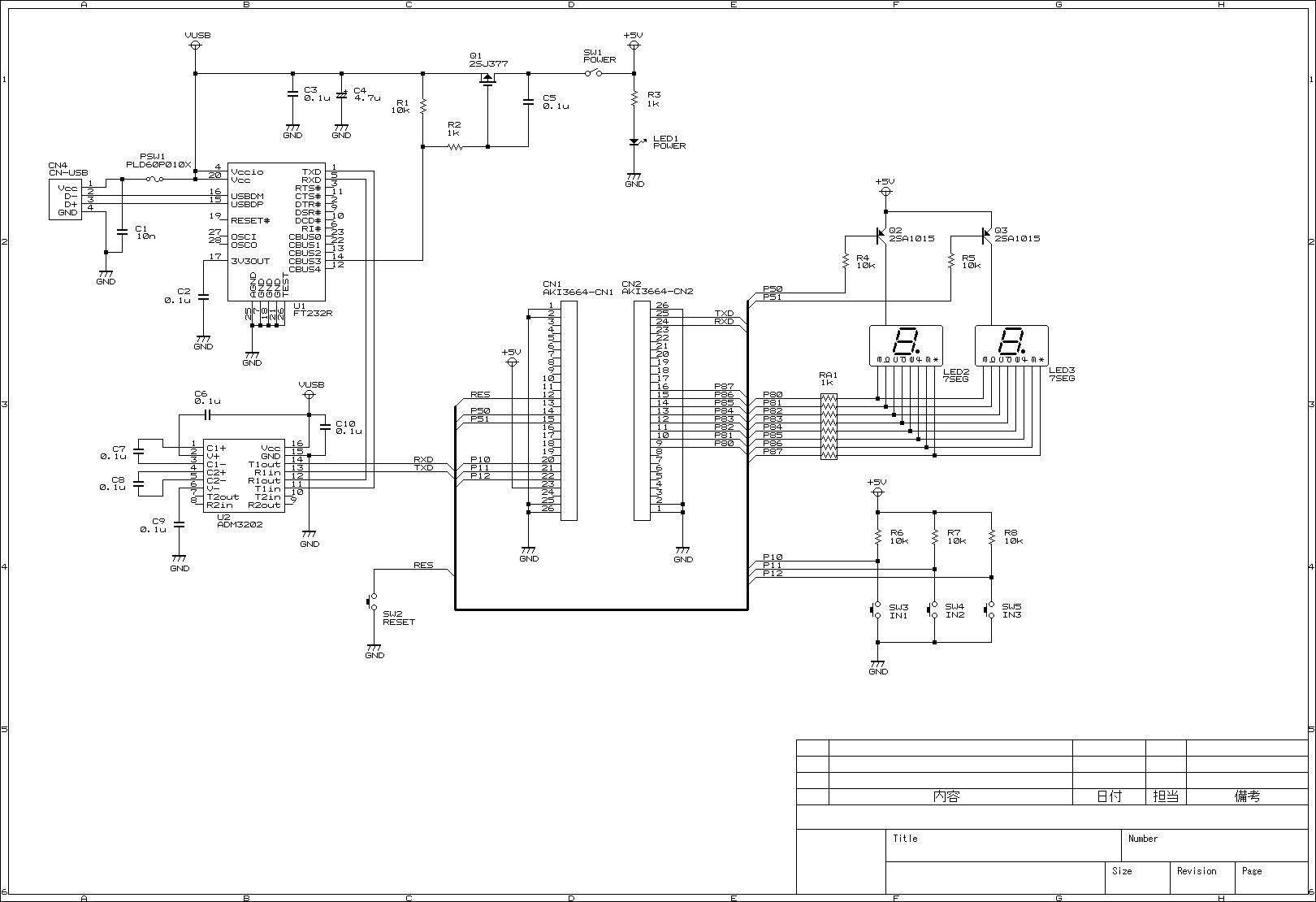Select the SW1 POWER switch symbol

click(x=594, y=74)
